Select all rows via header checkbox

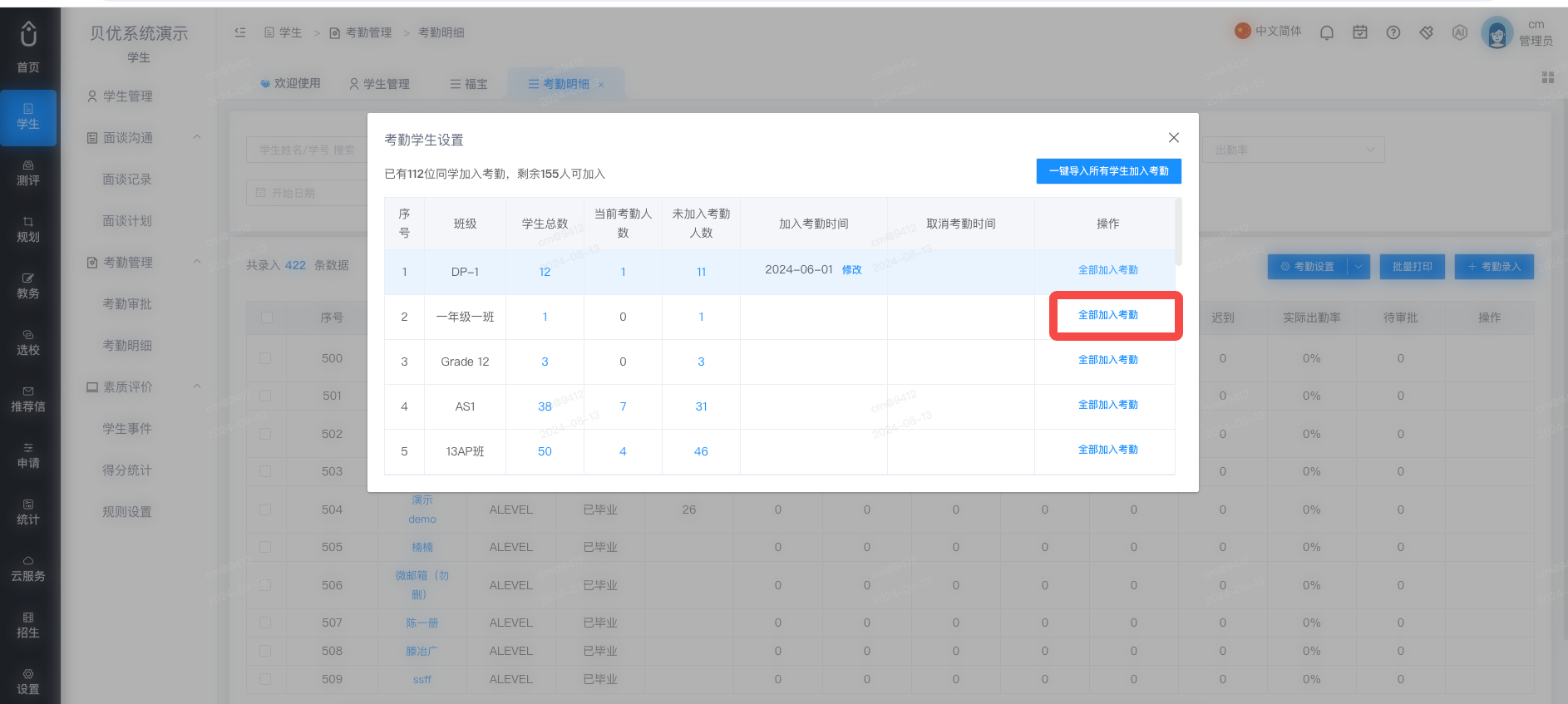266,318
